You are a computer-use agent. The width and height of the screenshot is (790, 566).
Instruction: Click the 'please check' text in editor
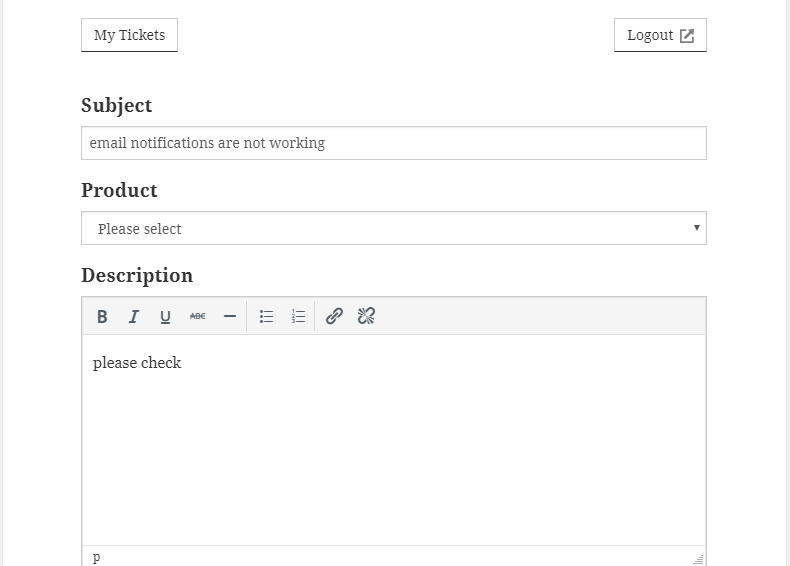pos(137,363)
